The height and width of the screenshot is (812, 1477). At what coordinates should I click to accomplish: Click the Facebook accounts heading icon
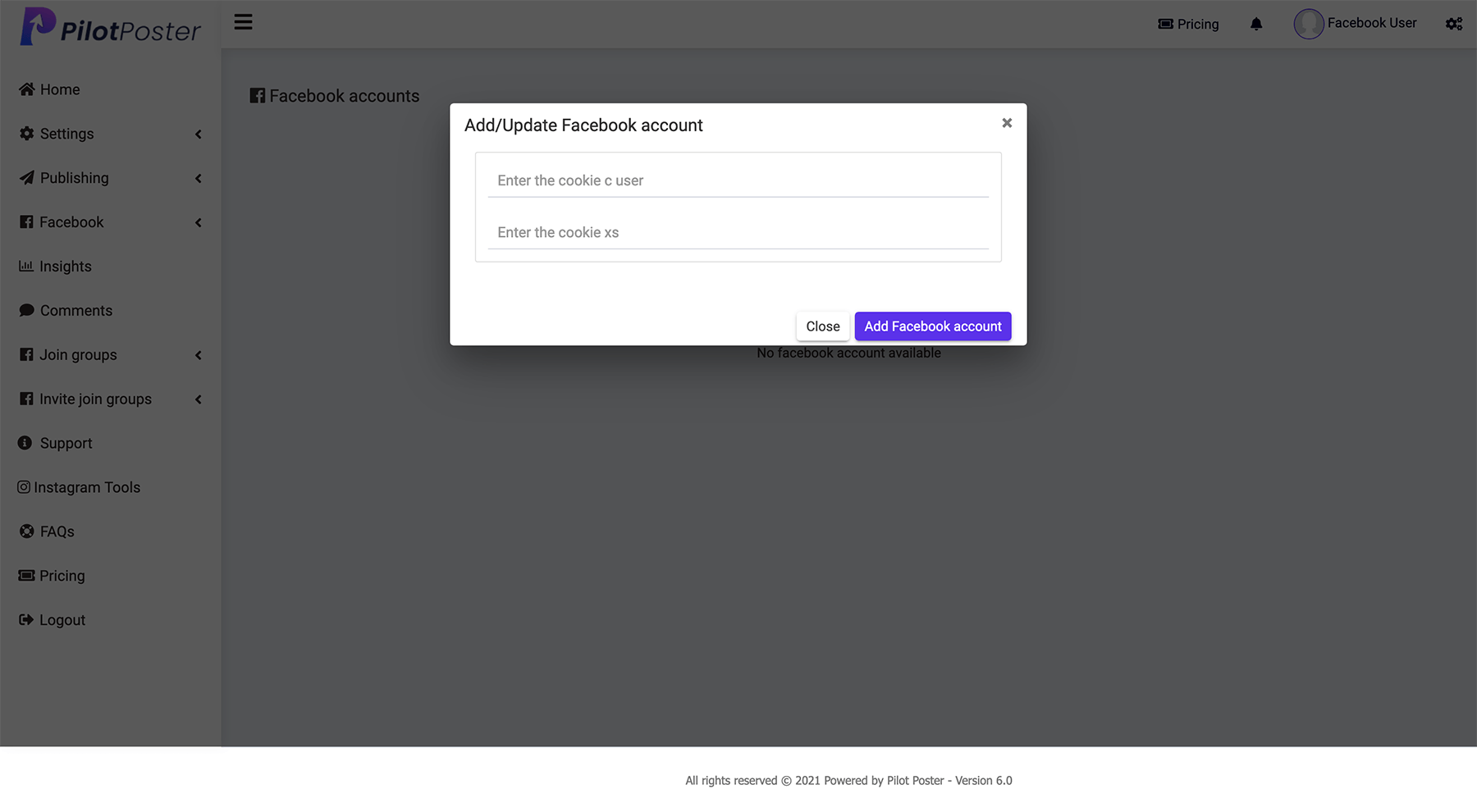click(257, 96)
